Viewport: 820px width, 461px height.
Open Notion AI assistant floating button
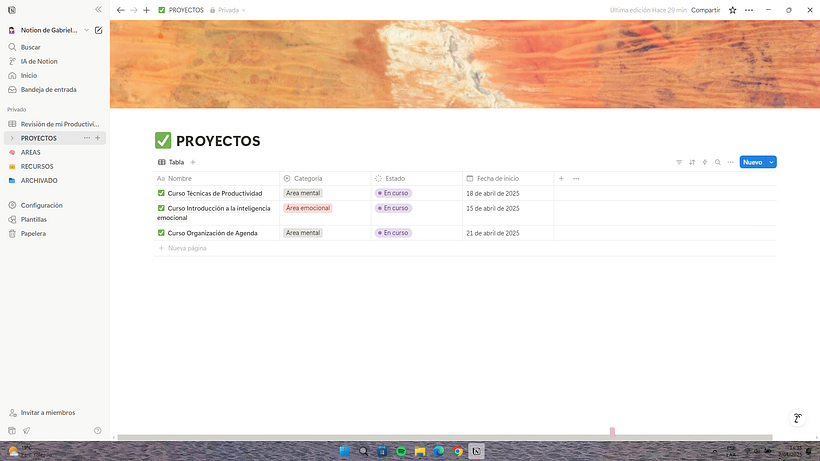pyautogui.click(x=798, y=418)
